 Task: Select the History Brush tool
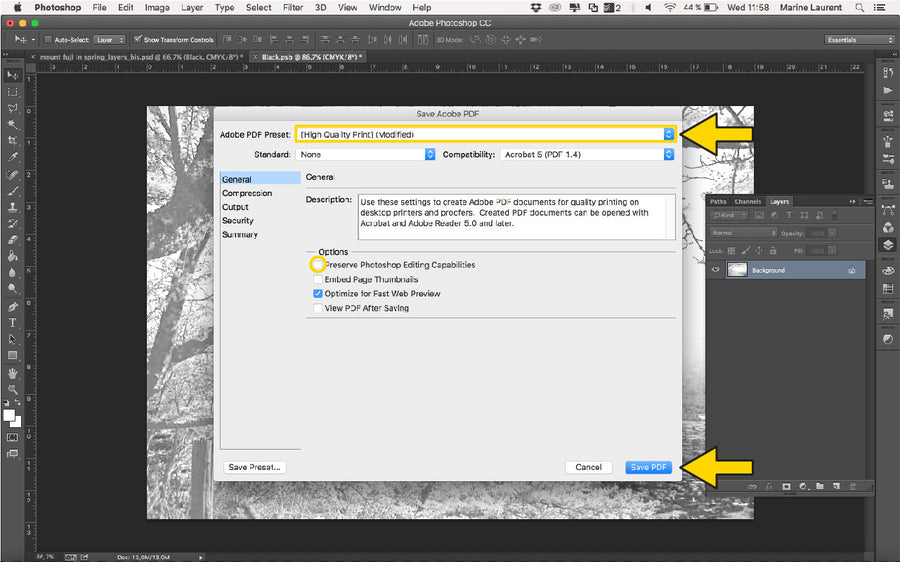point(12,224)
